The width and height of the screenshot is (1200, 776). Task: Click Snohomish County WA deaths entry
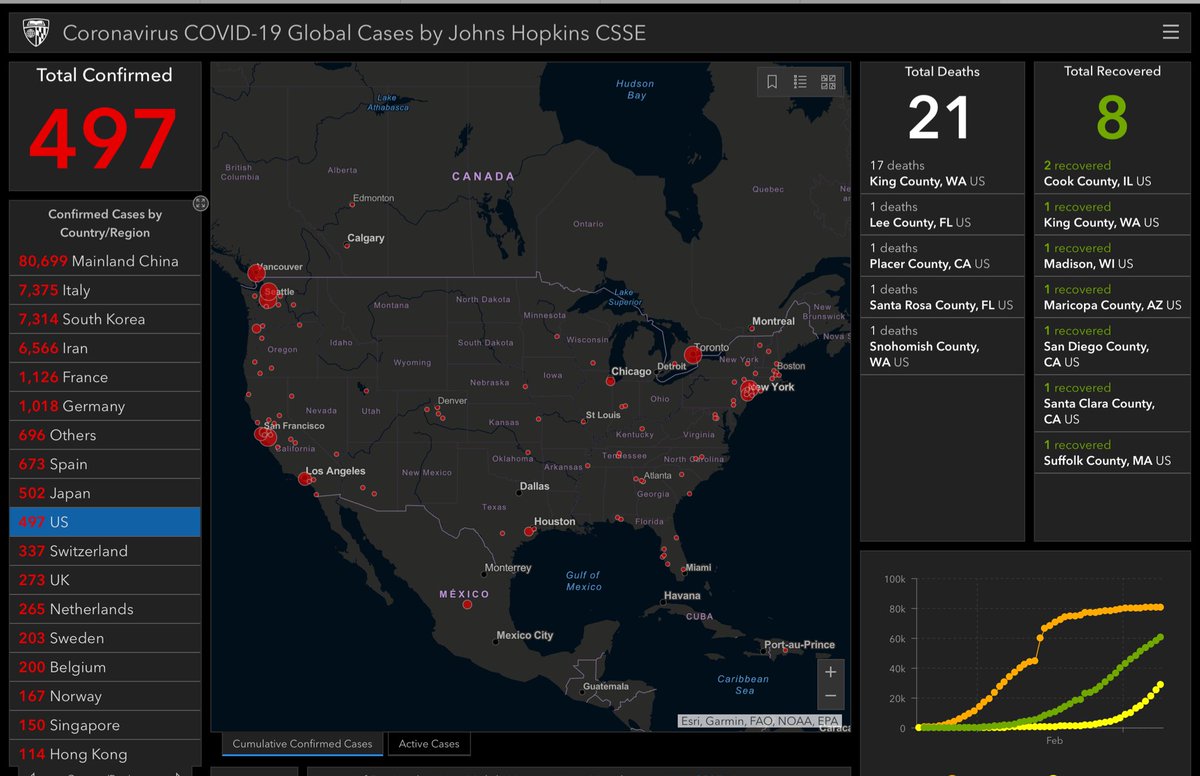coord(942,346)
